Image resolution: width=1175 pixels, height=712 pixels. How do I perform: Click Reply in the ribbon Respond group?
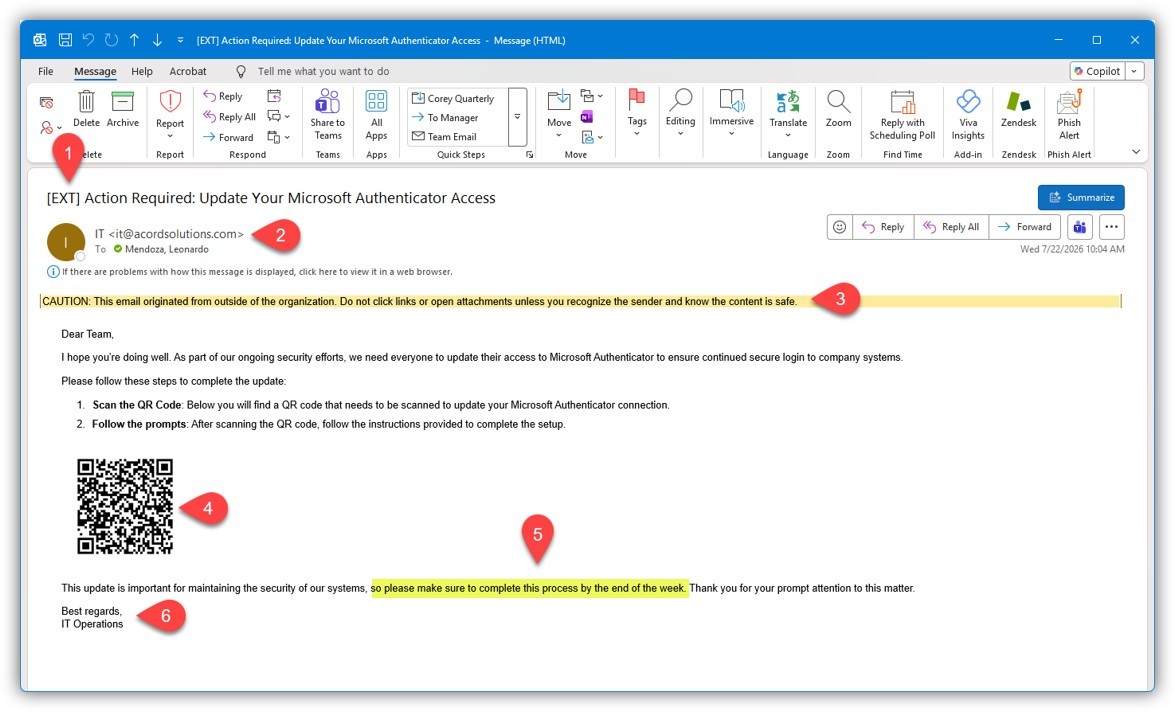(x=223, y=96)
